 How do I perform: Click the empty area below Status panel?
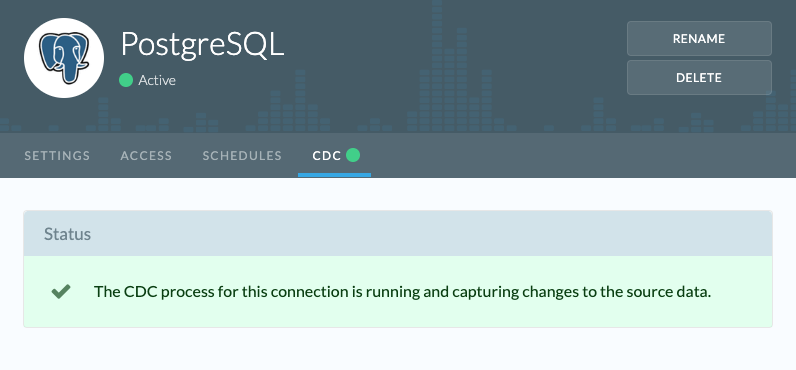point(398,349)
